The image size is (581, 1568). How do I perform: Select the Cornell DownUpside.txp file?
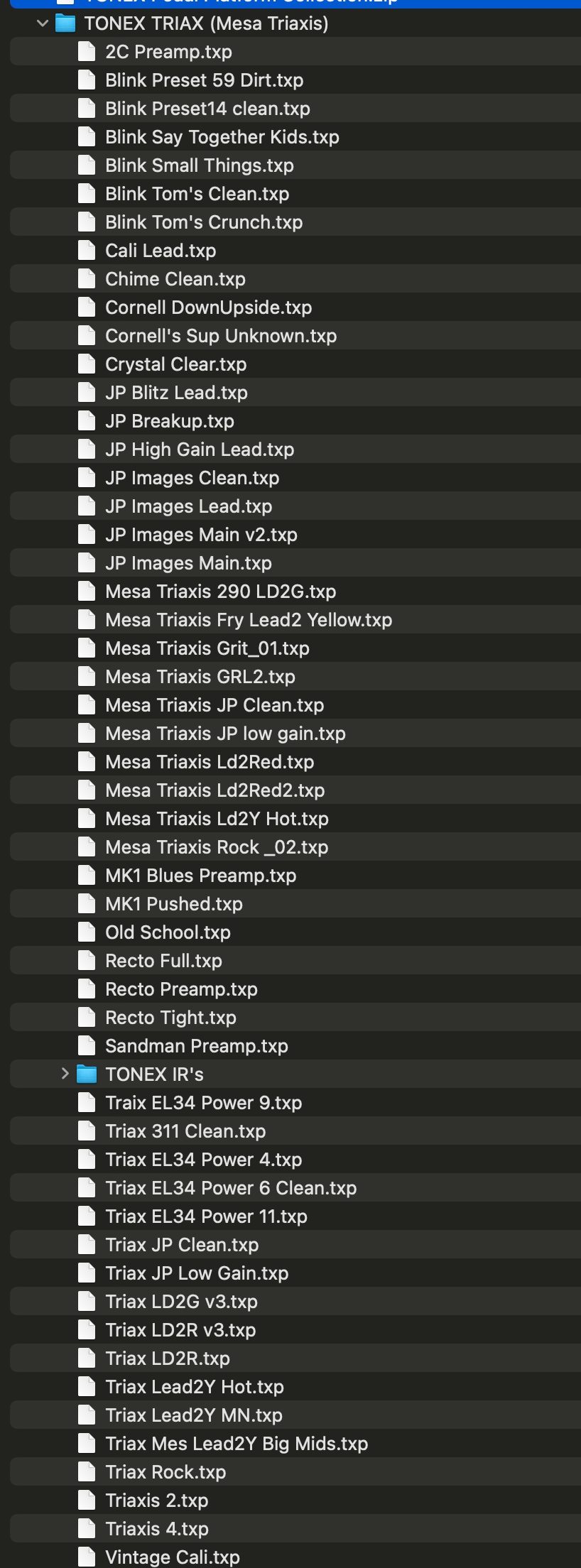[x=208, y=307]
